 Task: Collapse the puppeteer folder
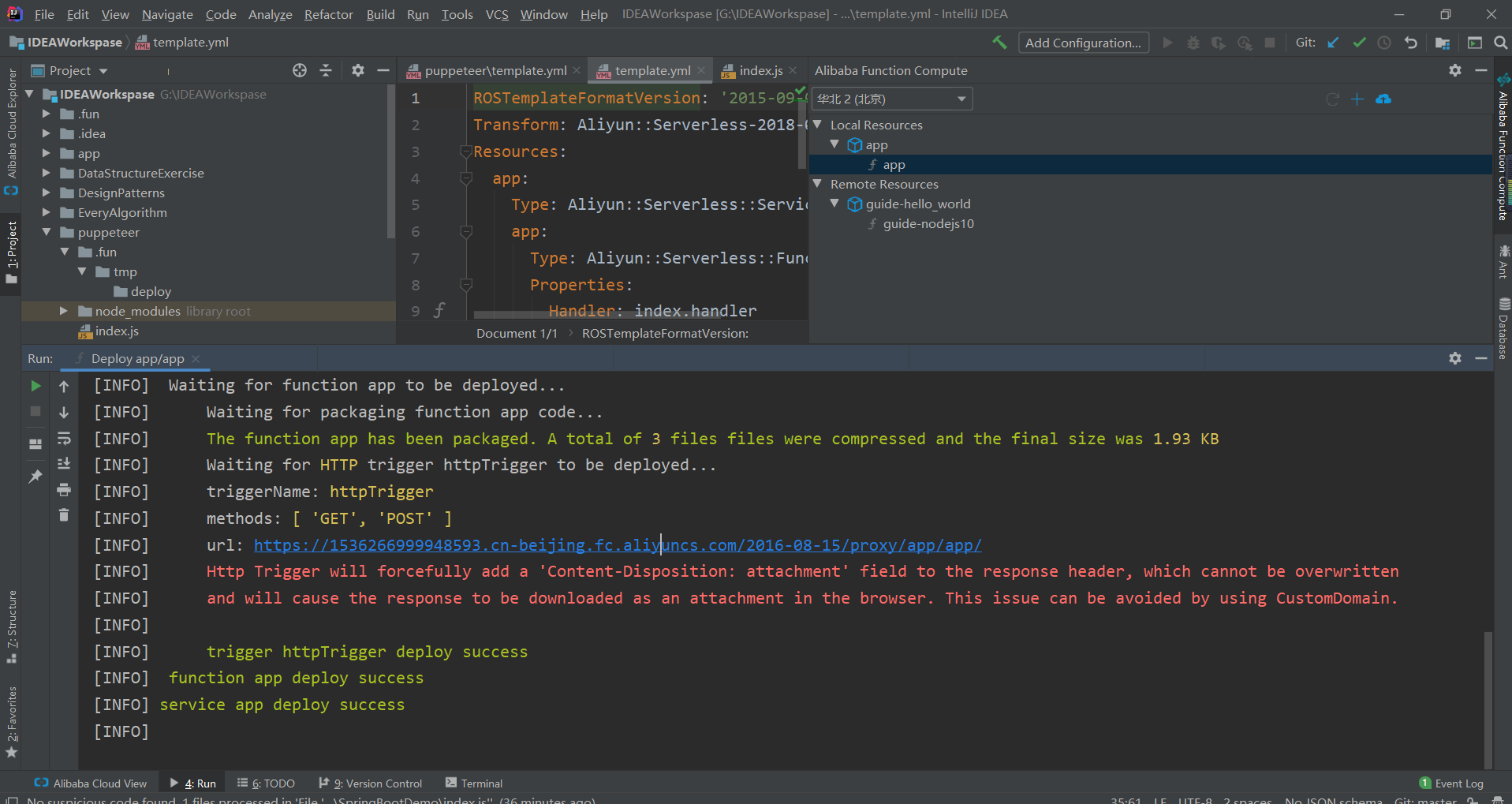click(x=47, y=232)
